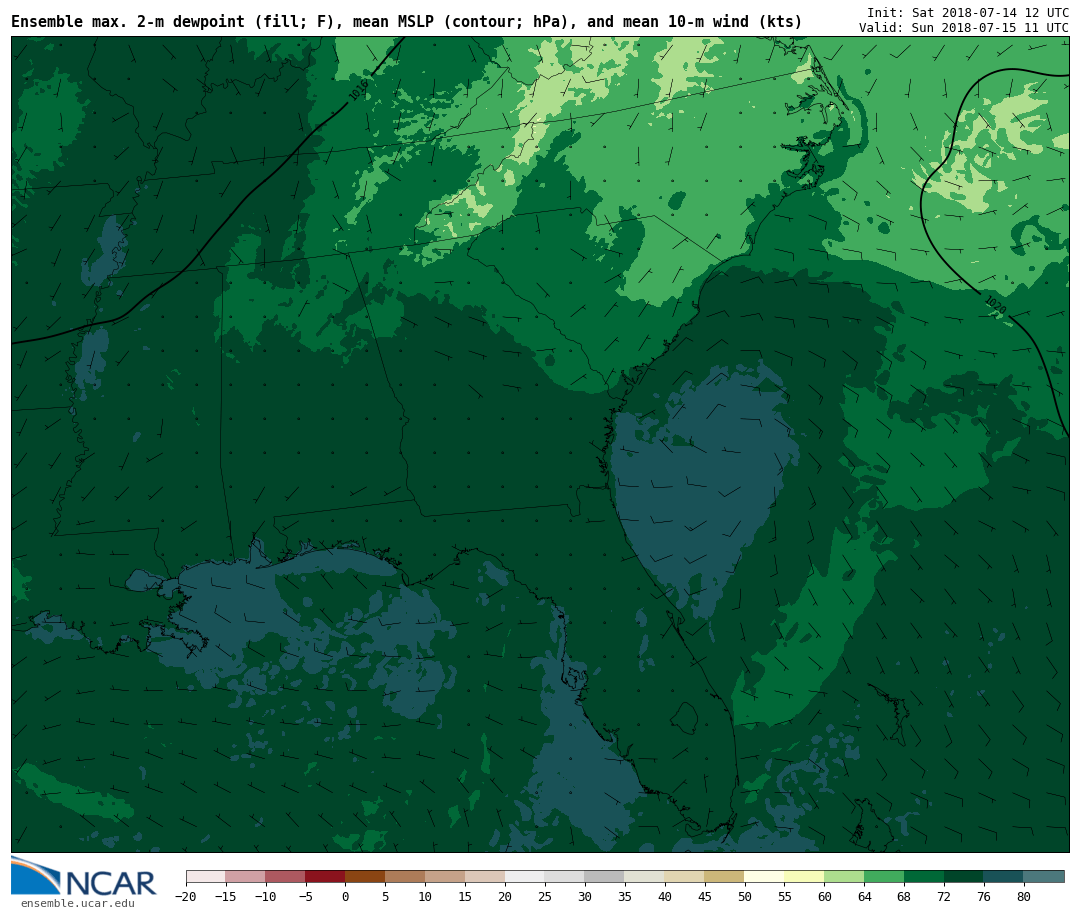1080x915 pixels.
Task: Select the Valid time Sun 2018-07-15 11 UTC
Action: point(963,28)
